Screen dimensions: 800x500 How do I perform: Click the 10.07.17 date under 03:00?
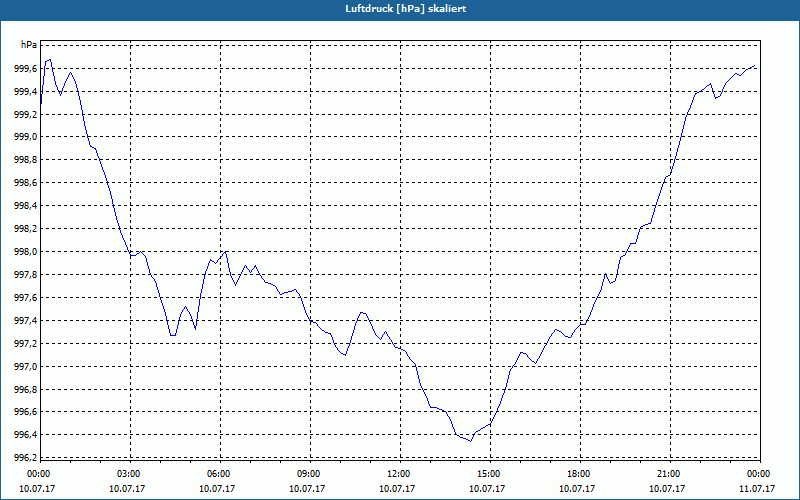pyautogui.click(x=127, y=489)
